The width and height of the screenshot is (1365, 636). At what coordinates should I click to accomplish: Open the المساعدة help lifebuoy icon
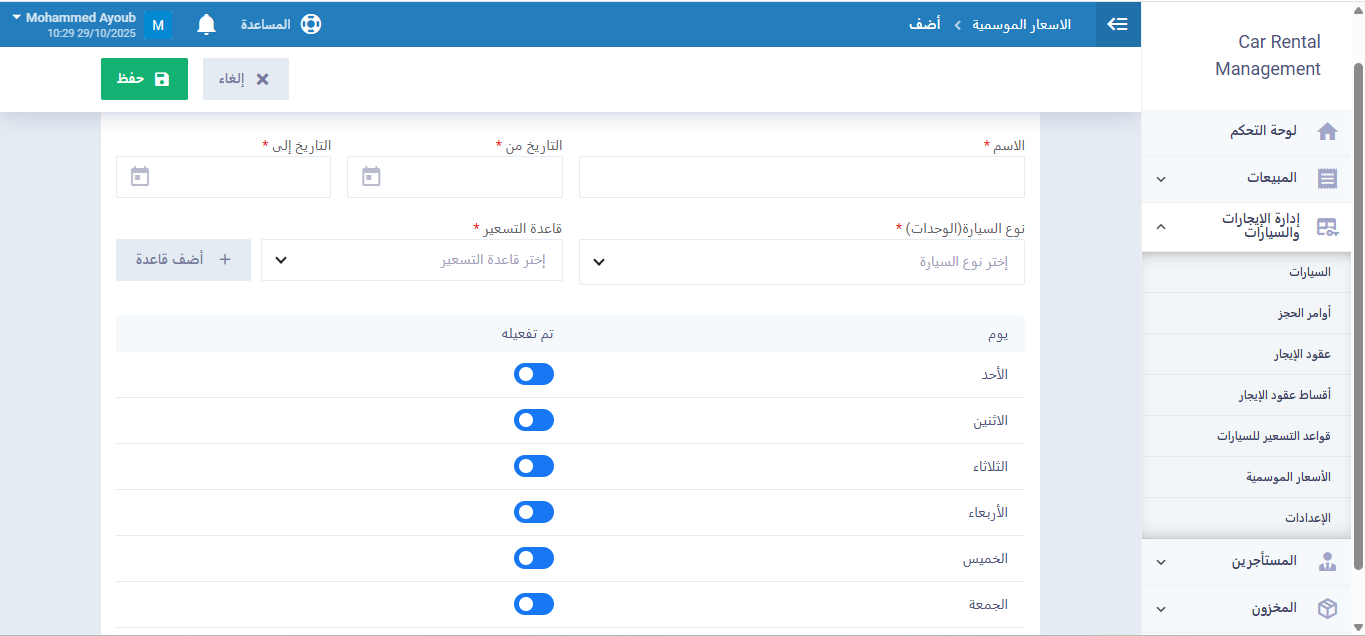310,24
